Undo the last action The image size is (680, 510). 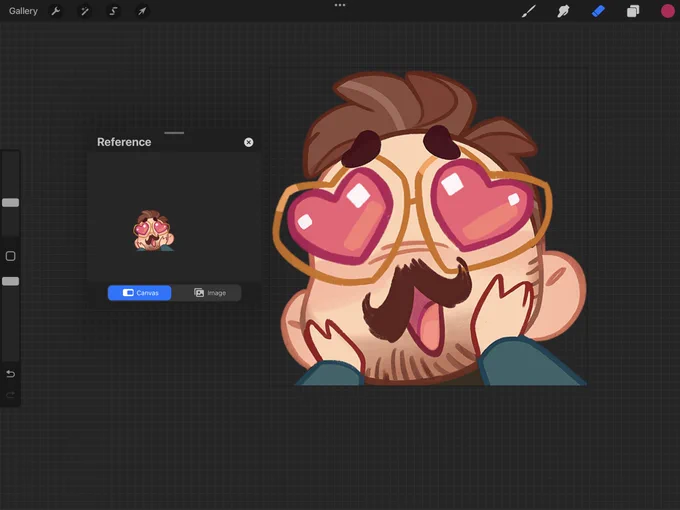pos(10,374)
